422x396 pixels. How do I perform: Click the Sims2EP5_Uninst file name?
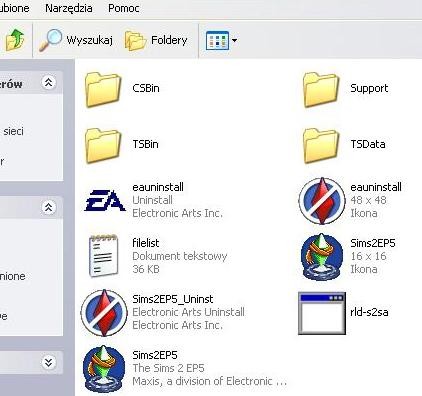click(x=173, y=299)
